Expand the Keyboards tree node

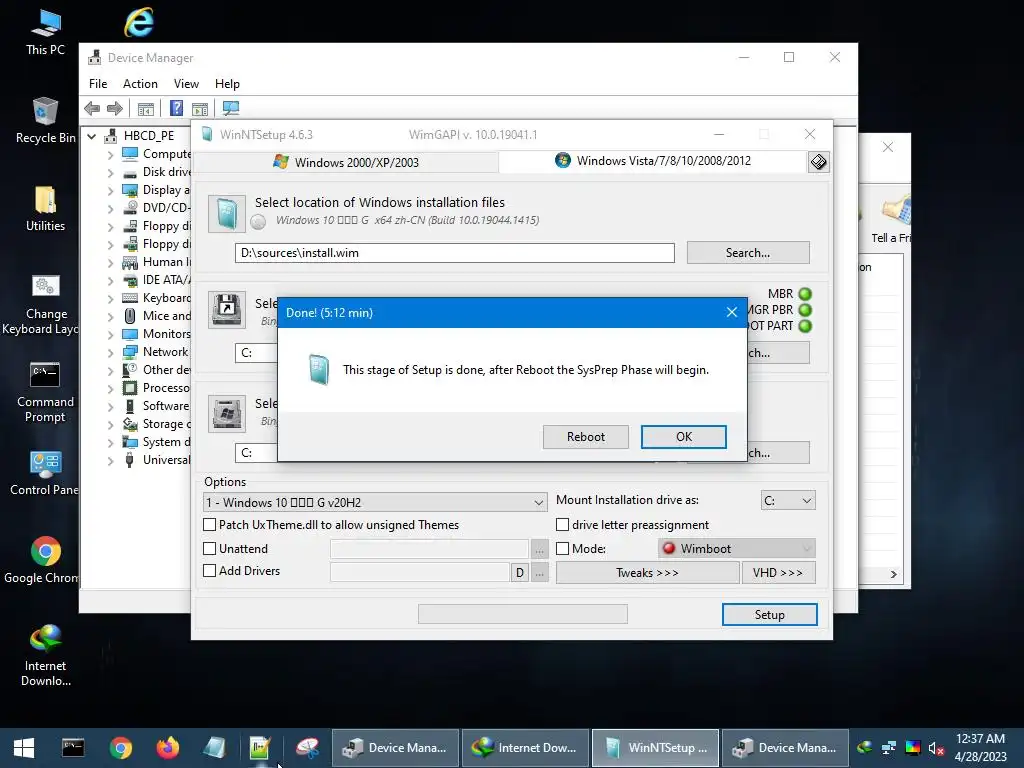pos(110,298)
